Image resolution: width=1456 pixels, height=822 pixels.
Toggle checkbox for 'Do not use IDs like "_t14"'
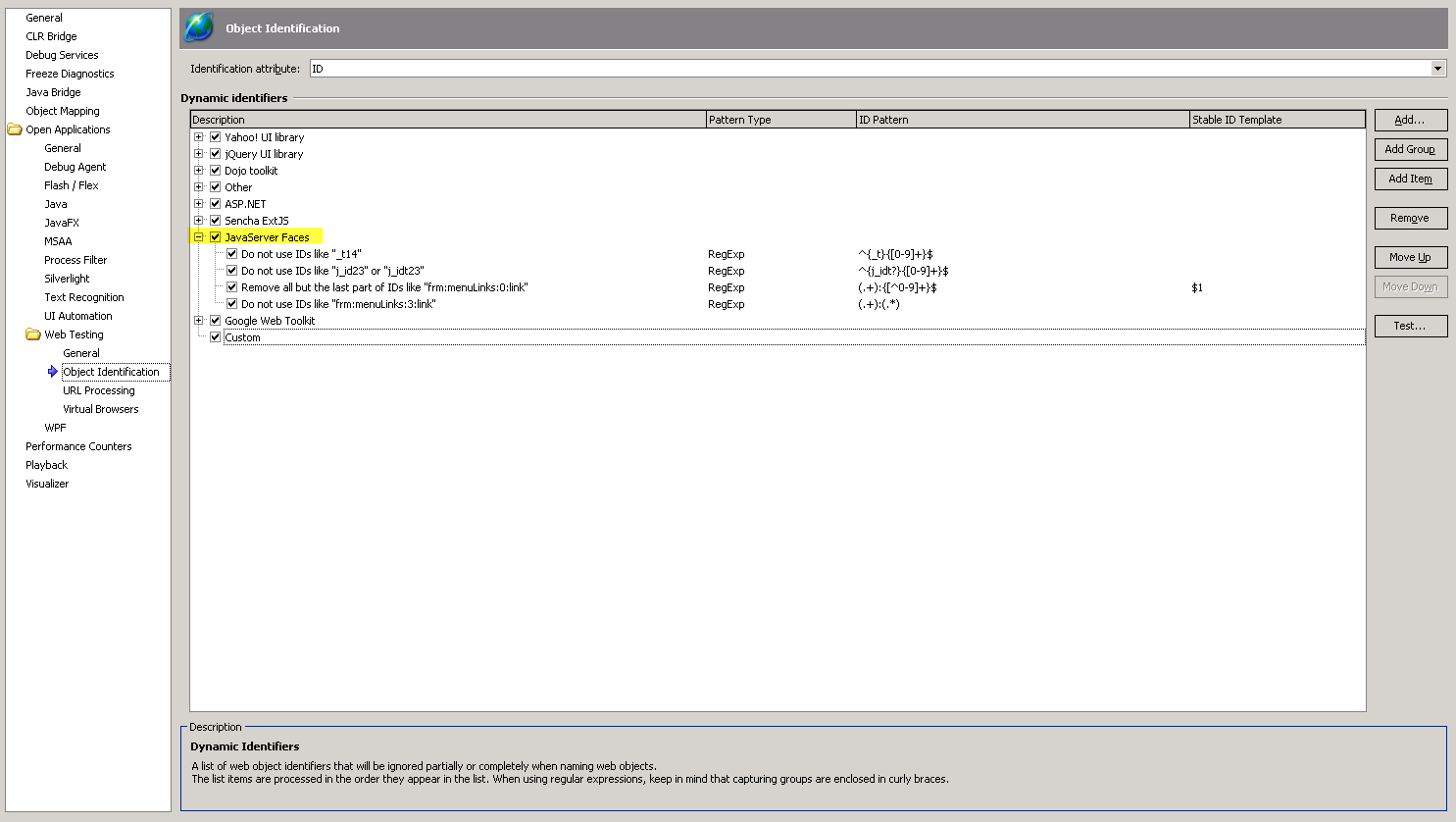[232, 254]
